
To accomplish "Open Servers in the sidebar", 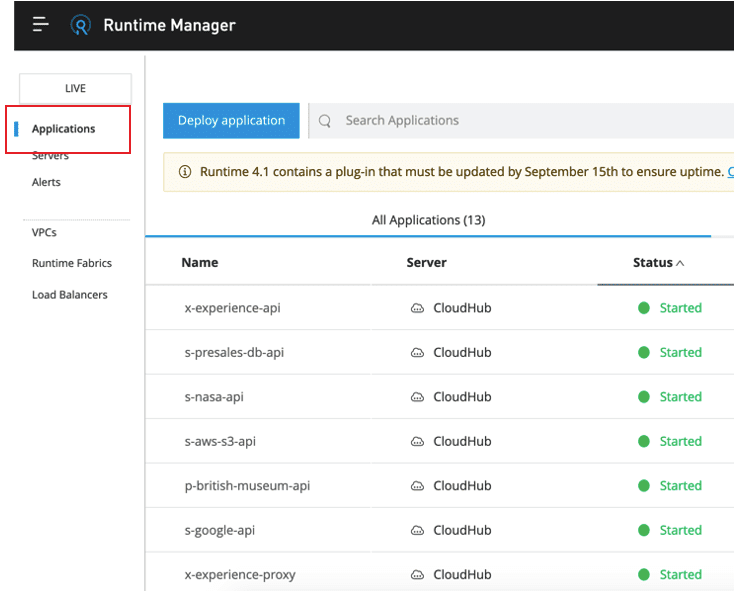I will (50, 155).
